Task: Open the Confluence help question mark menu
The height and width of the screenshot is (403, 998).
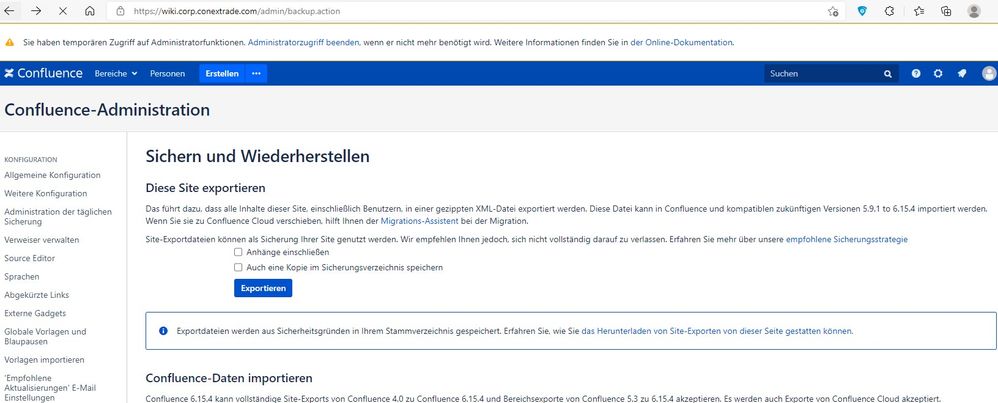Action: coord(916,73)
